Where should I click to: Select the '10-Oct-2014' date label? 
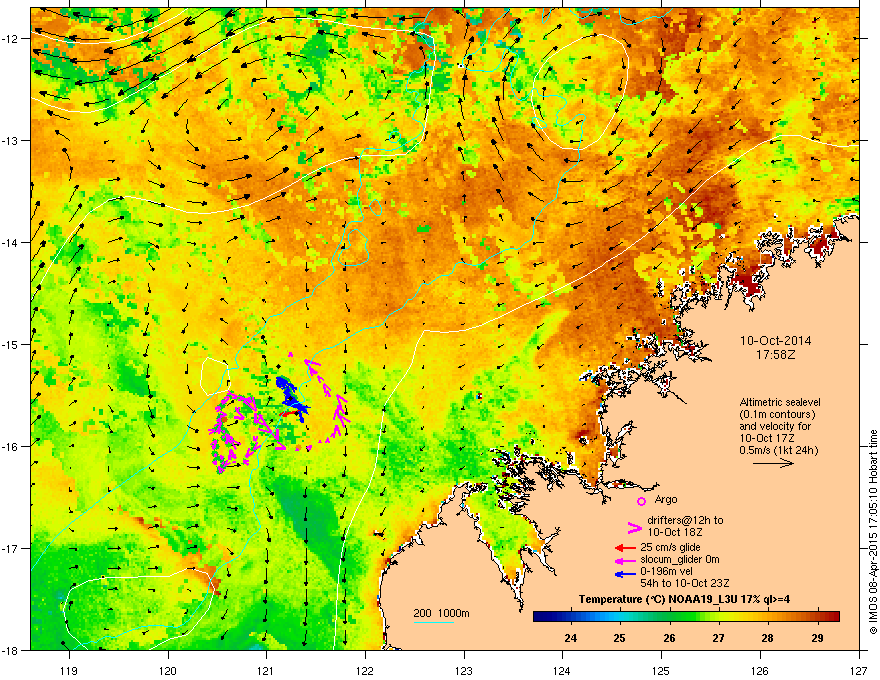coord(775,341)
